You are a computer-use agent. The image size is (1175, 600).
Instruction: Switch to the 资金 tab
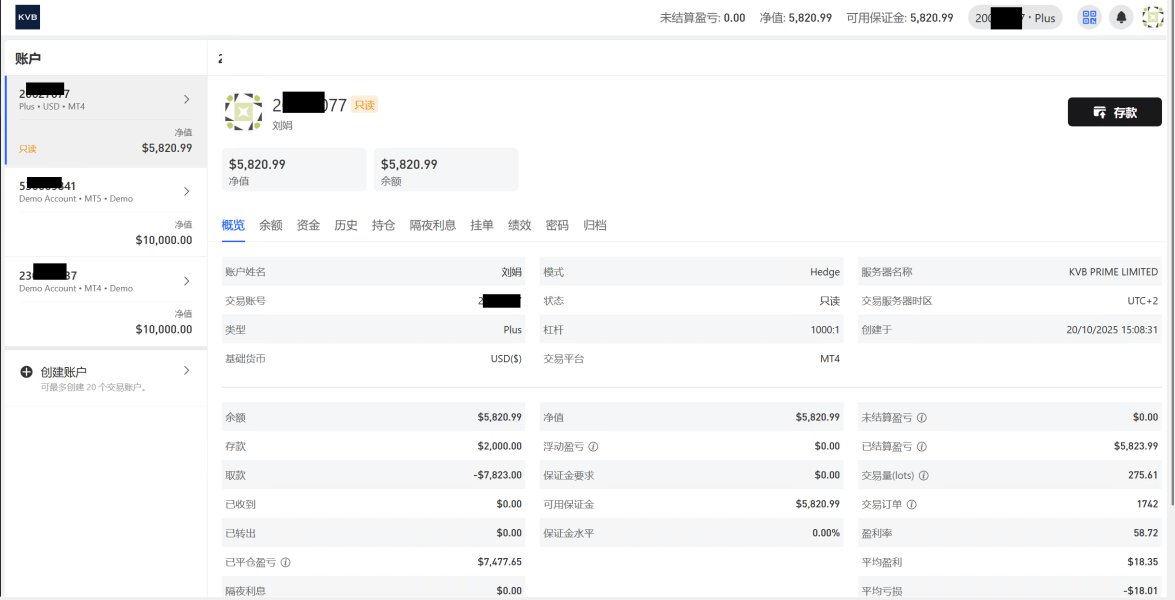click(x=308, y=225)
